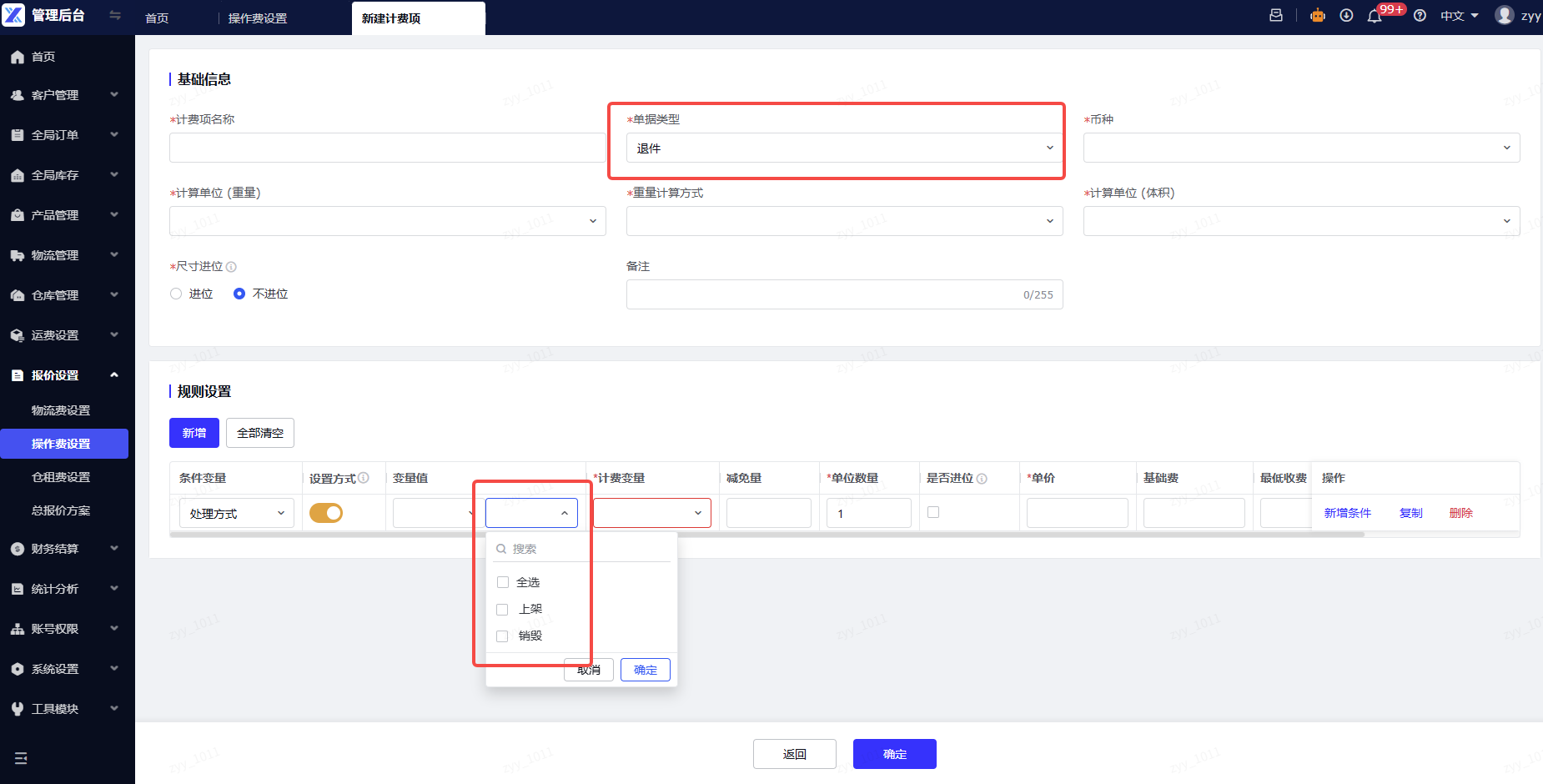Open the 重量计算方式 dropdown

pos(845,221)
